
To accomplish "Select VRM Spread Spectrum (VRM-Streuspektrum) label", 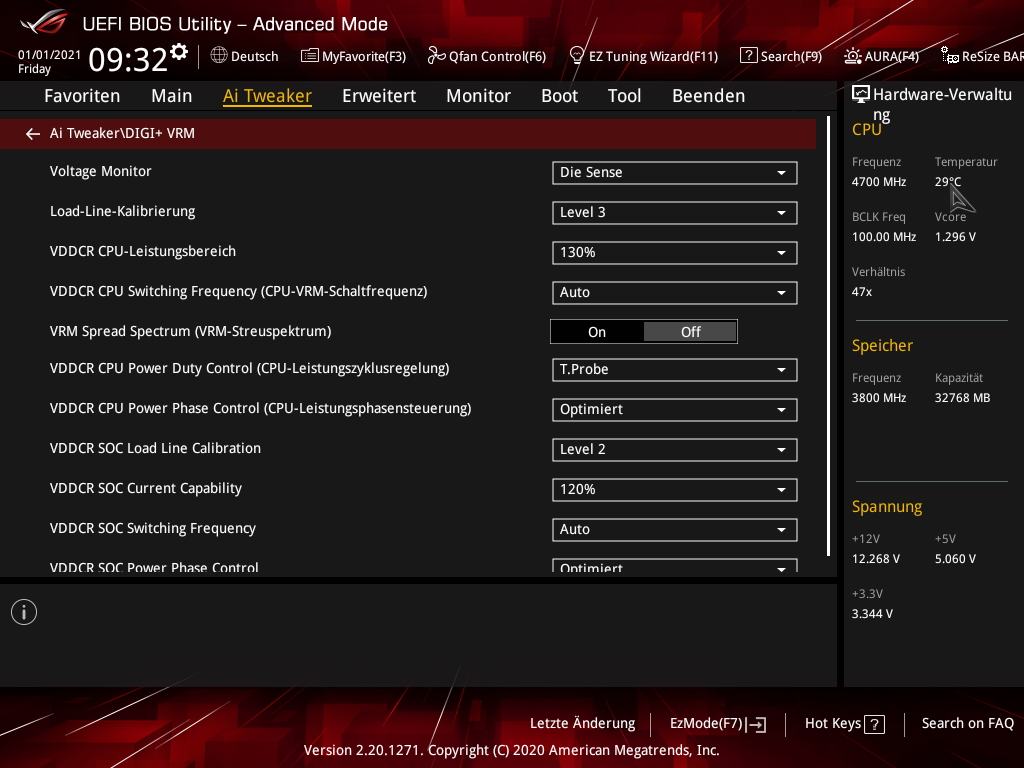I will coord(191,331).
